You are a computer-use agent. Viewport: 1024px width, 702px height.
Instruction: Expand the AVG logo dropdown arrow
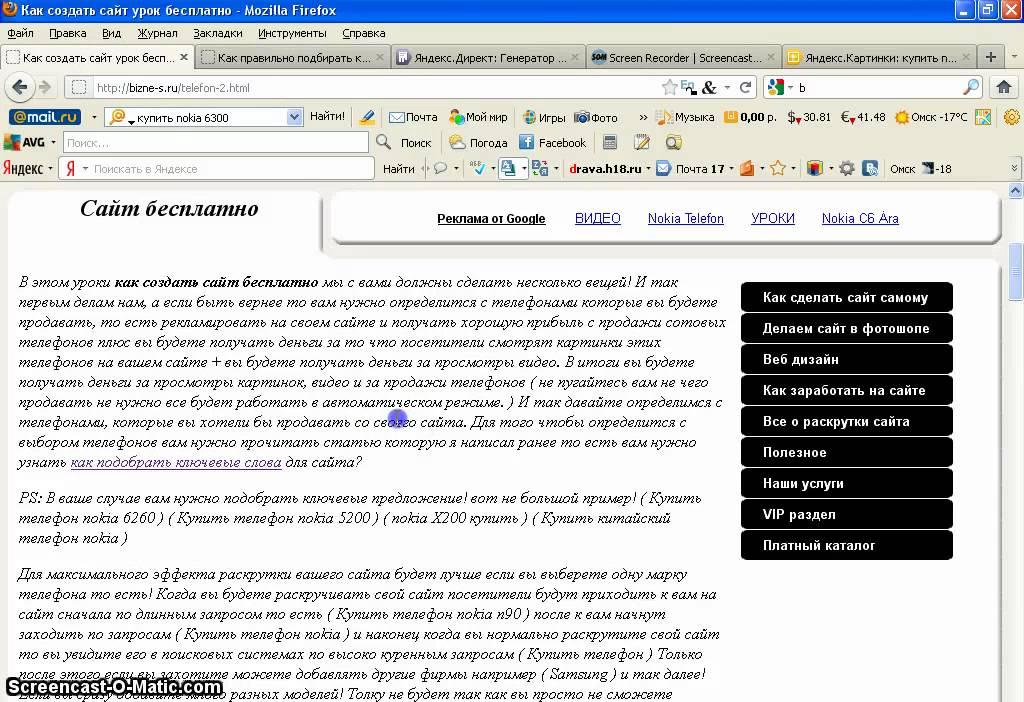(53, 142)
